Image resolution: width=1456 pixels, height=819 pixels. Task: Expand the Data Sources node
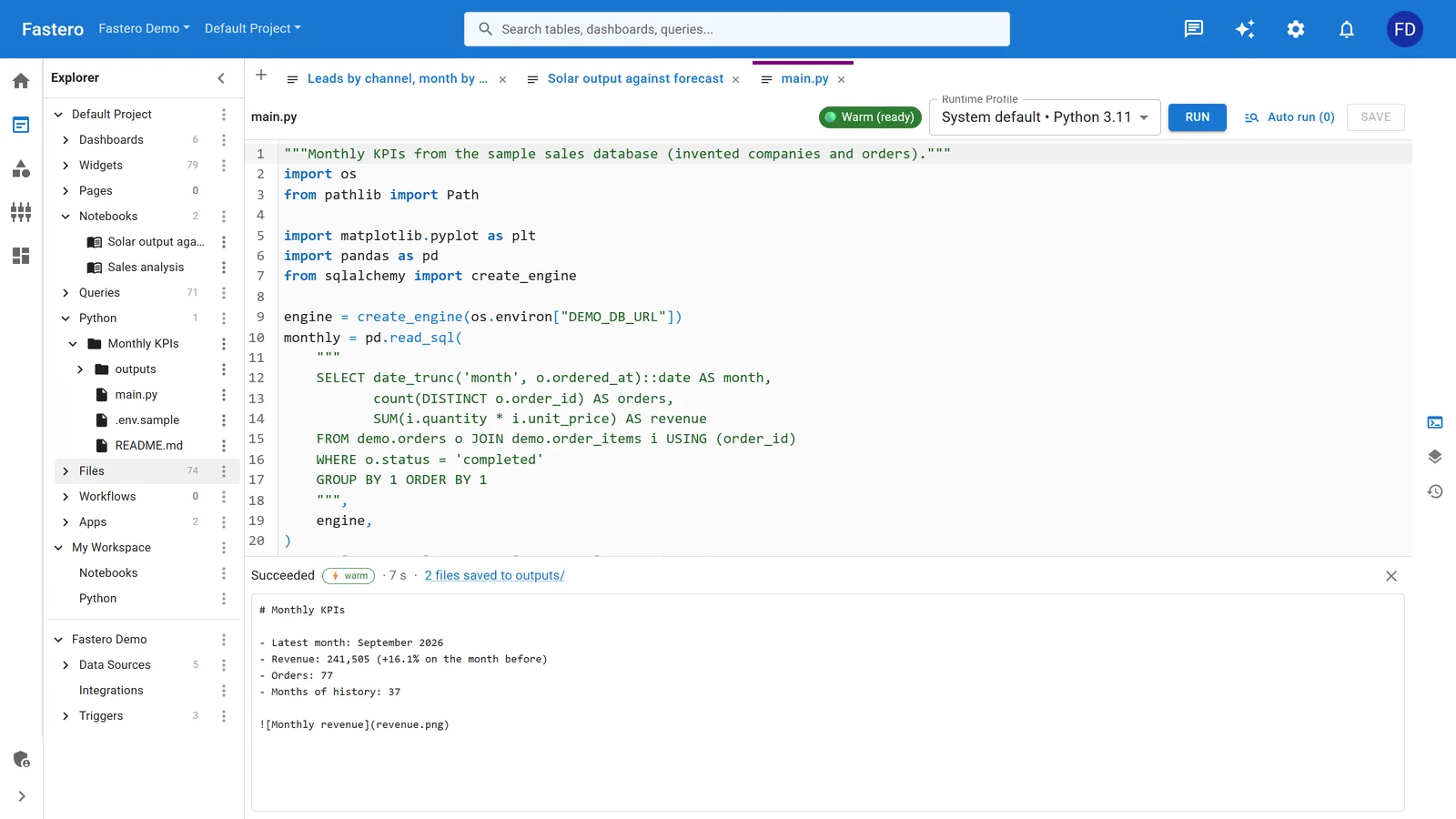(x=66, y=665)
